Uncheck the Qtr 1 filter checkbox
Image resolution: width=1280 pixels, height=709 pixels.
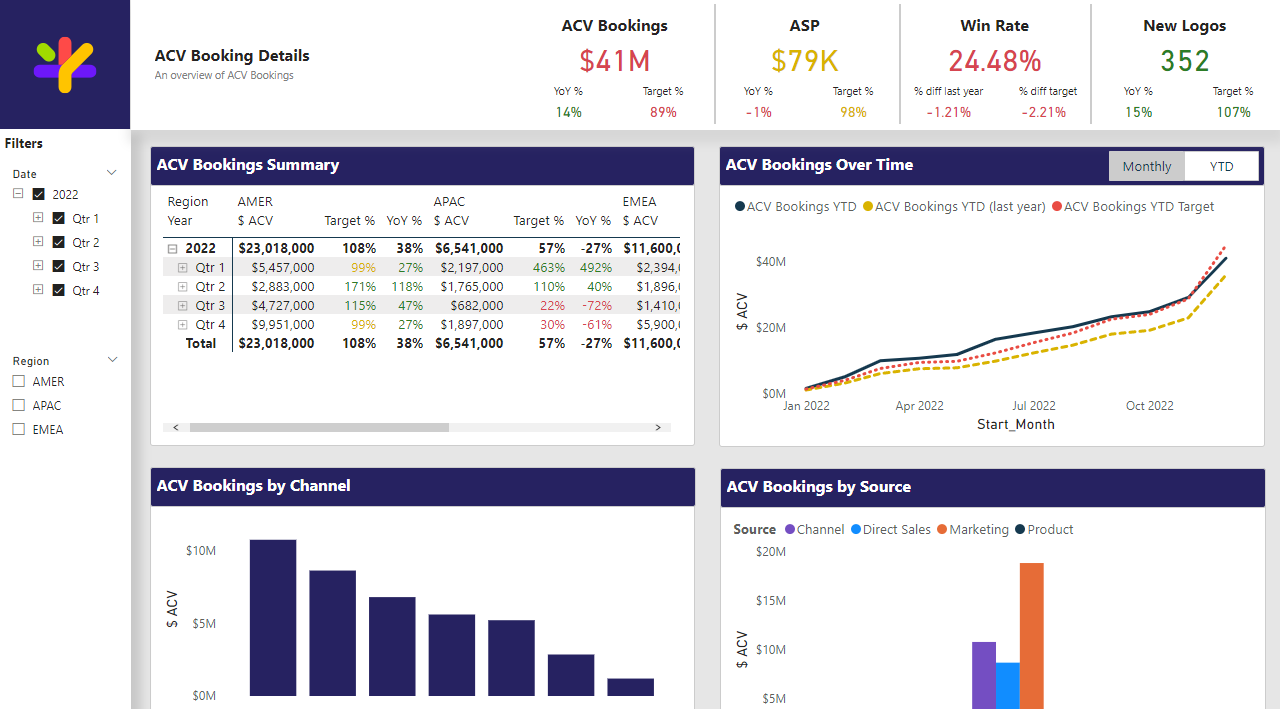(x=58, y=218)
